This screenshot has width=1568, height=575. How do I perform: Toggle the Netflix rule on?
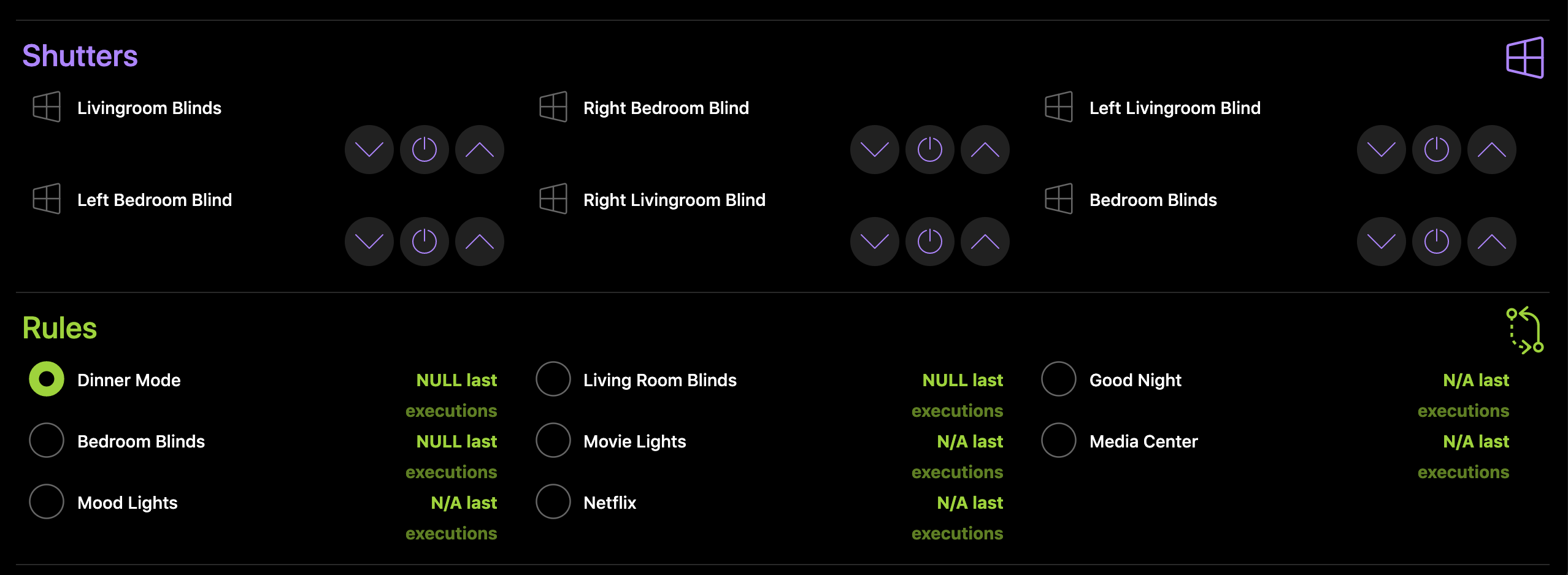point(553,502)
